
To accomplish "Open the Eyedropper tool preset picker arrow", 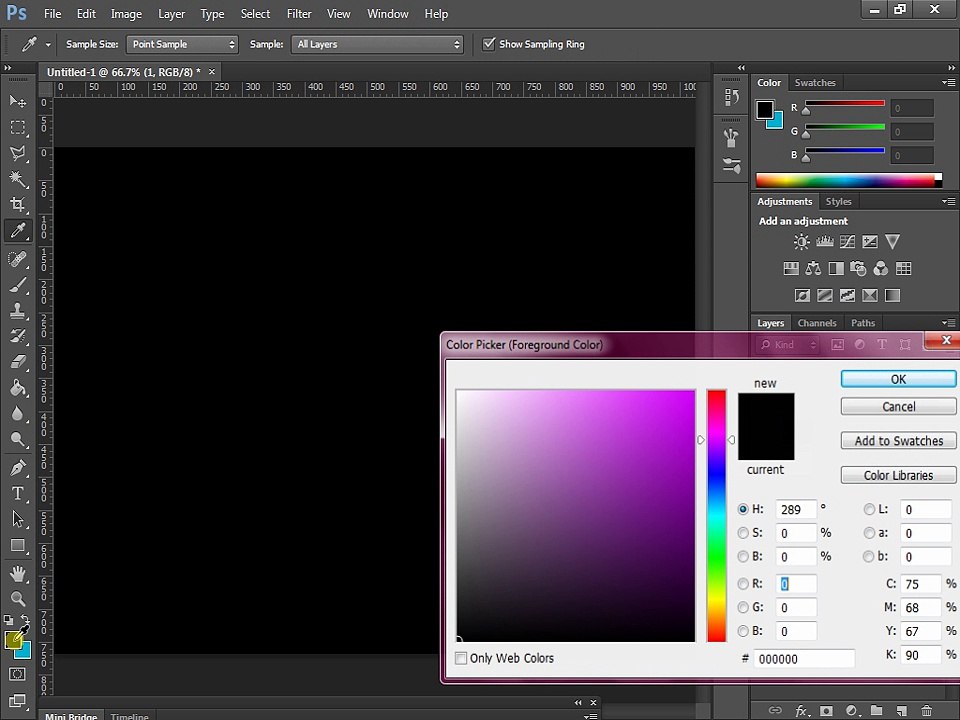I will click(x=48, y=45).
